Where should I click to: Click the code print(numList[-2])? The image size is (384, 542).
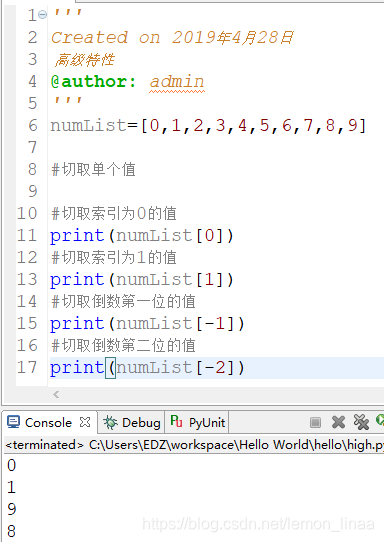click(x=147, y=368)
